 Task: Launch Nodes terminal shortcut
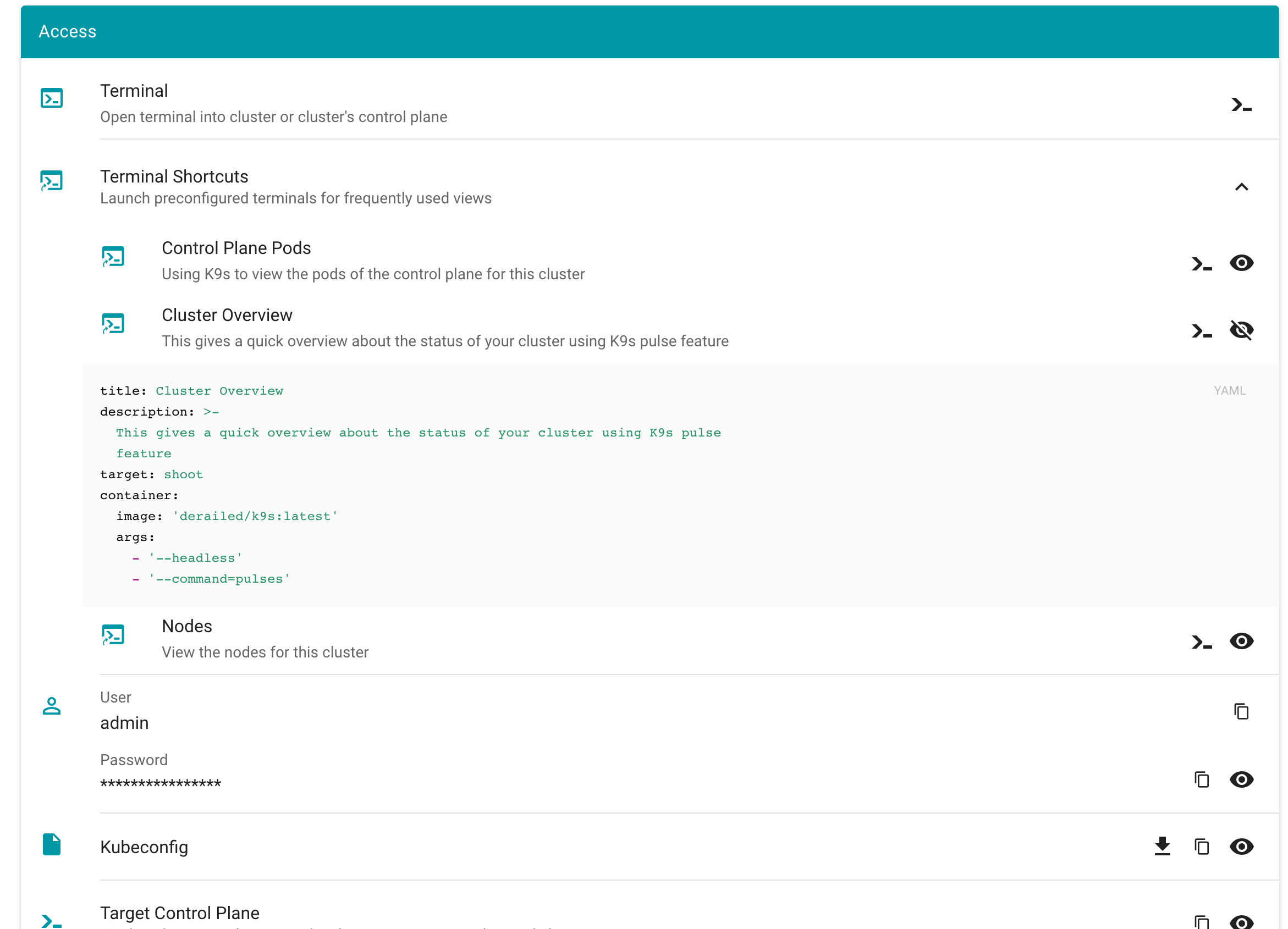(1201, 642)
